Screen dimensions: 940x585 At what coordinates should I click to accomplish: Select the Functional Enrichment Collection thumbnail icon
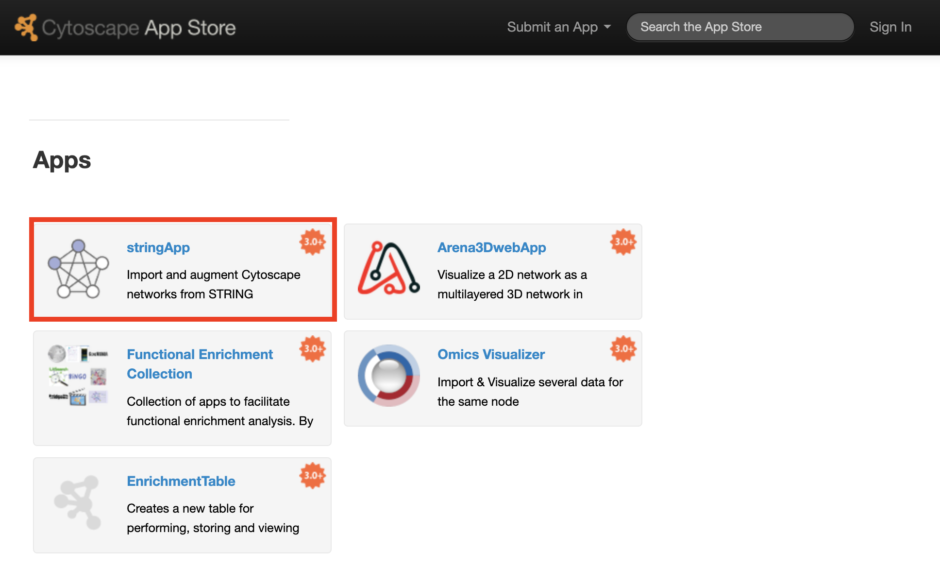tap(78, 375)
